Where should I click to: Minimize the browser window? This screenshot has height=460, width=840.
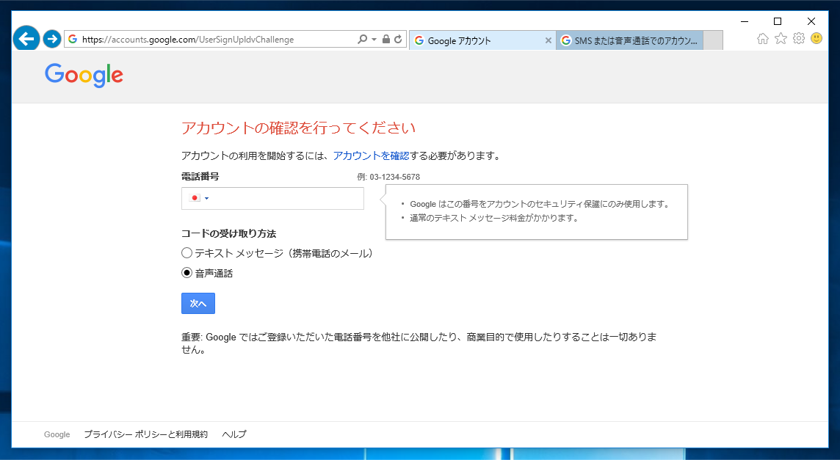pyautogui.click(x=744, y=21)
